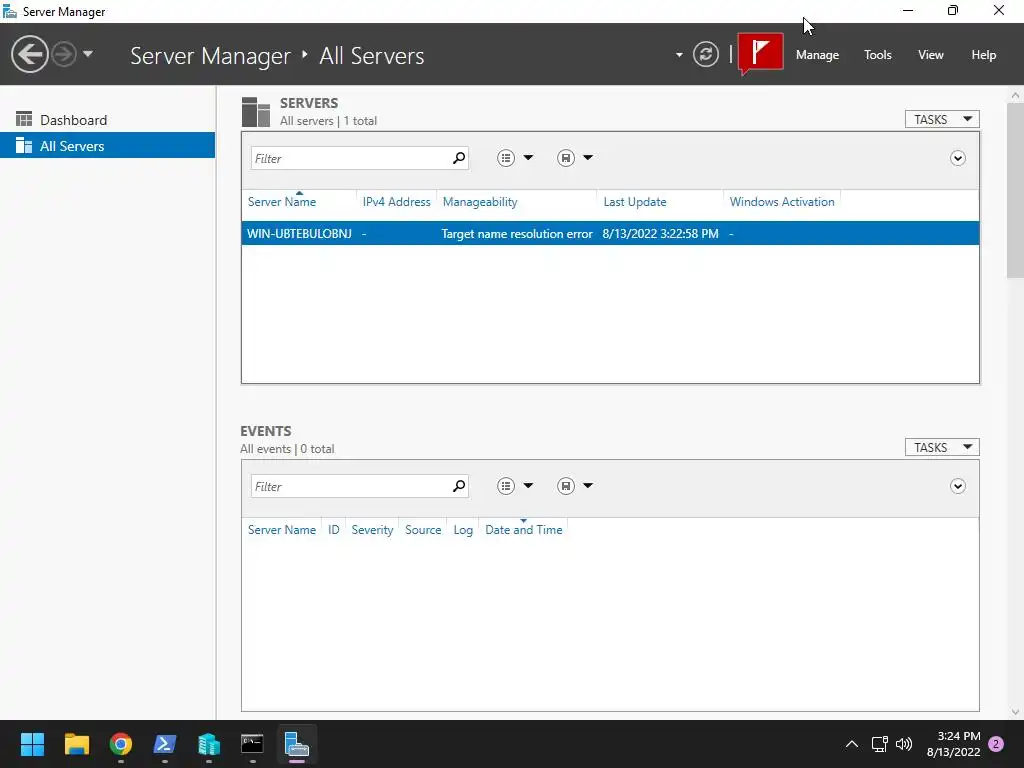1024x768 pixels.
Task: Sort events by ID column
Action: 334,530
